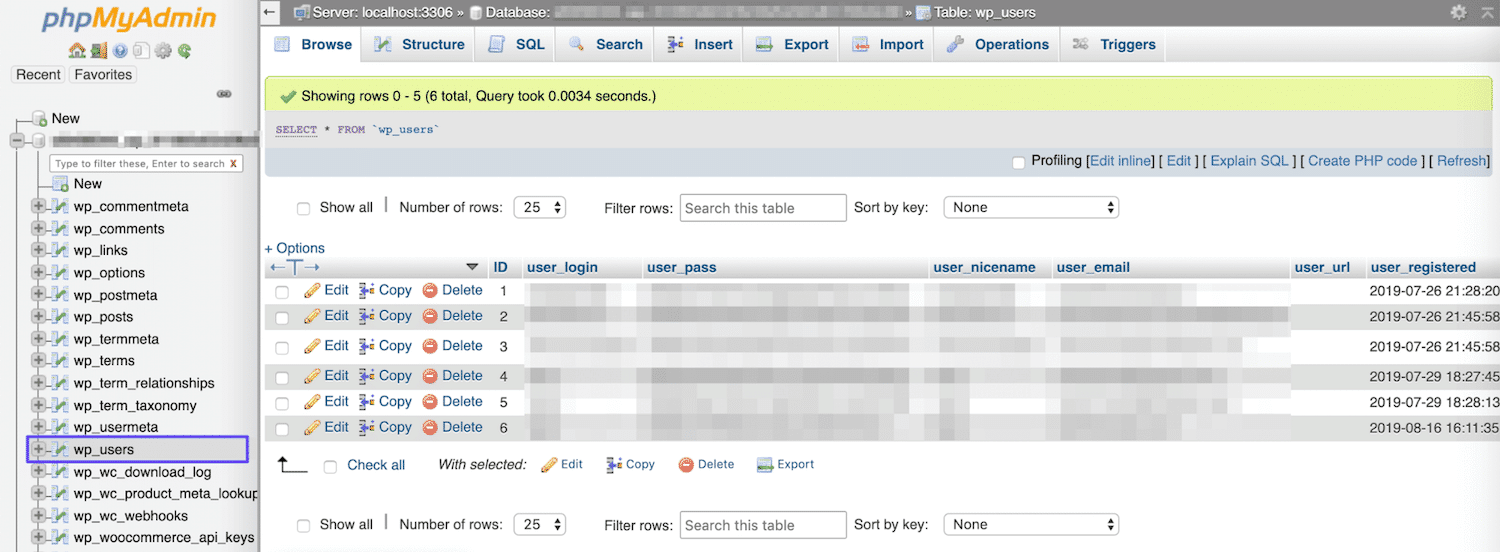Open the Export tab

[793, 44]
